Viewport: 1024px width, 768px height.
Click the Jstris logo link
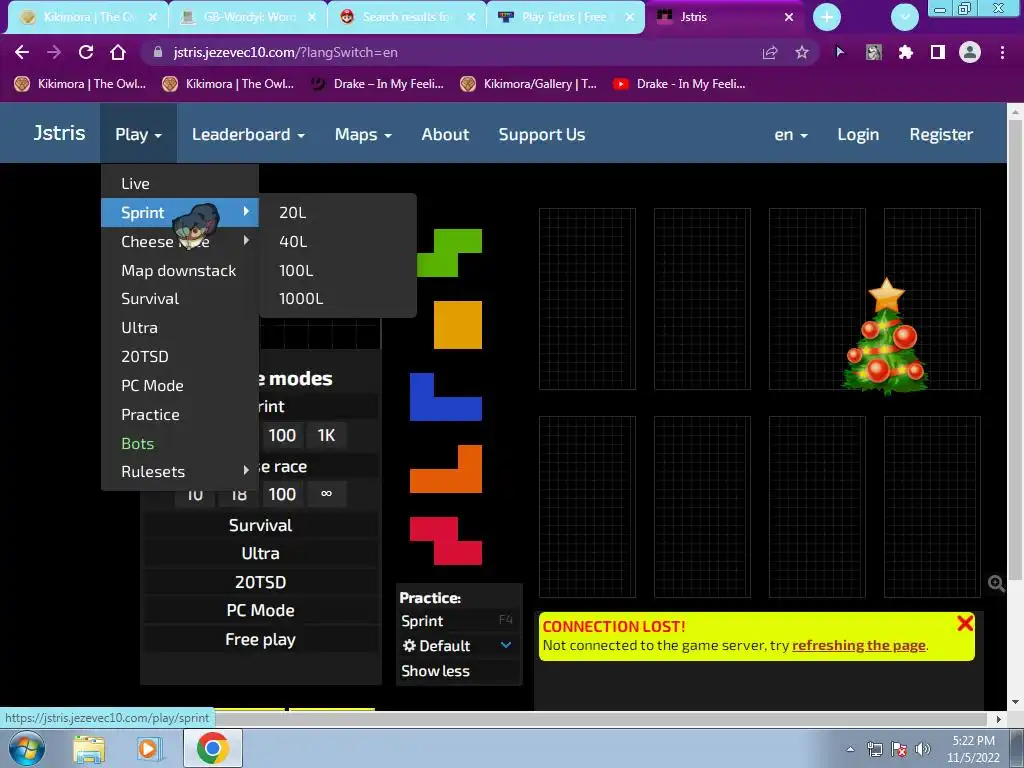point(59,133)
